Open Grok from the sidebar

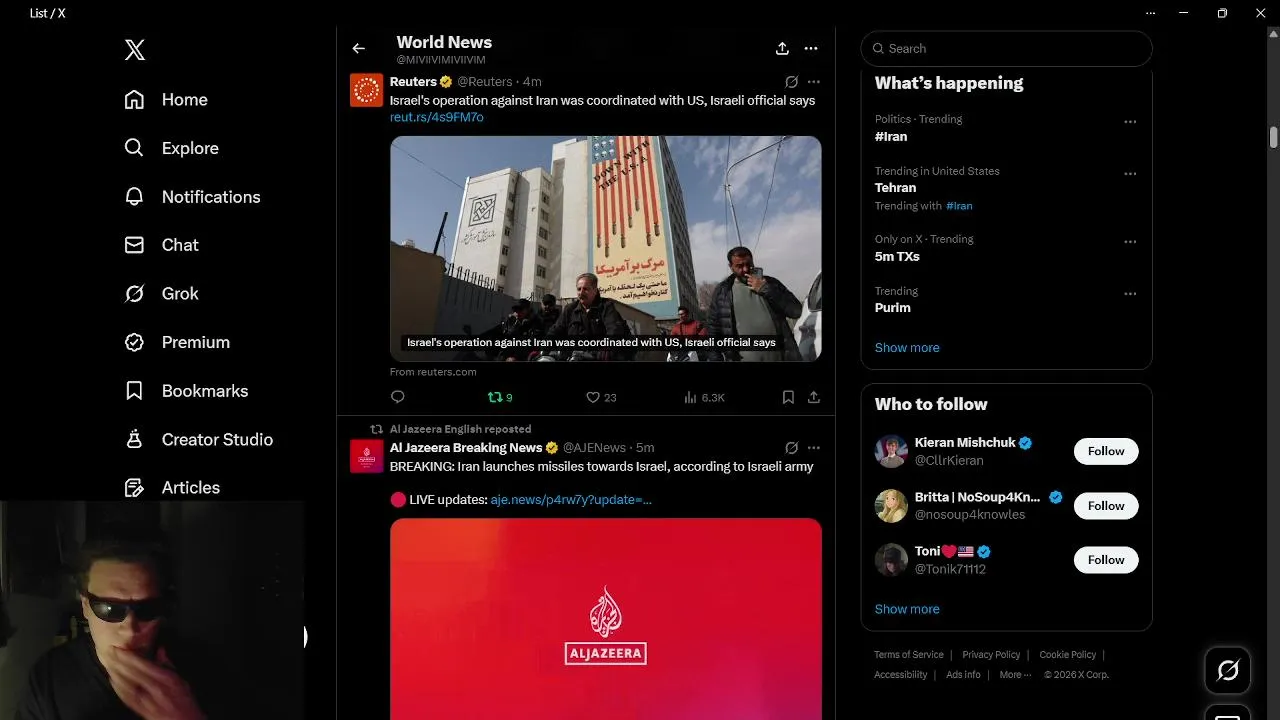[x=161, y=294]
